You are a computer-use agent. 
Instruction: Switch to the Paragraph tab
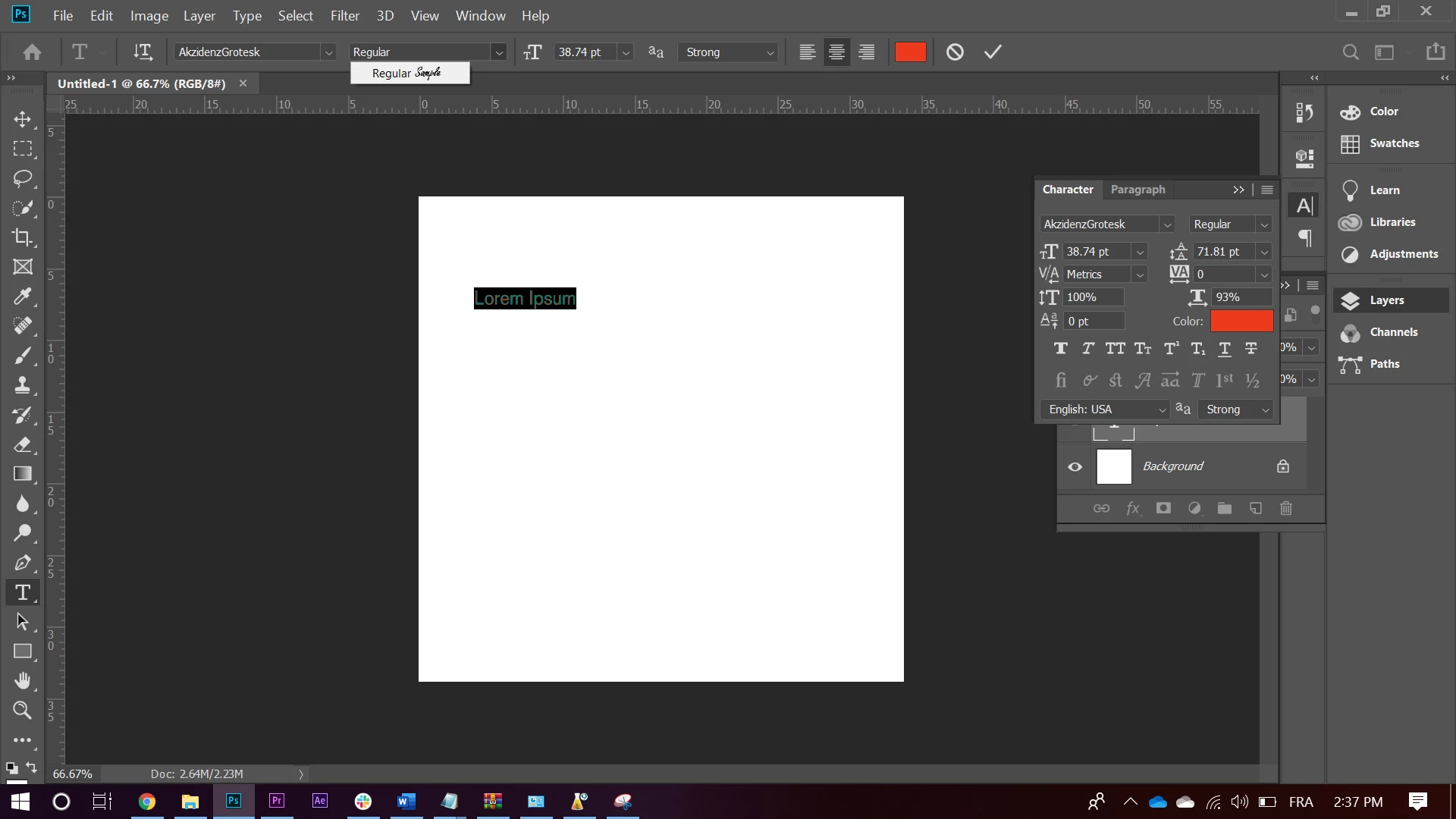(1137, 190)
